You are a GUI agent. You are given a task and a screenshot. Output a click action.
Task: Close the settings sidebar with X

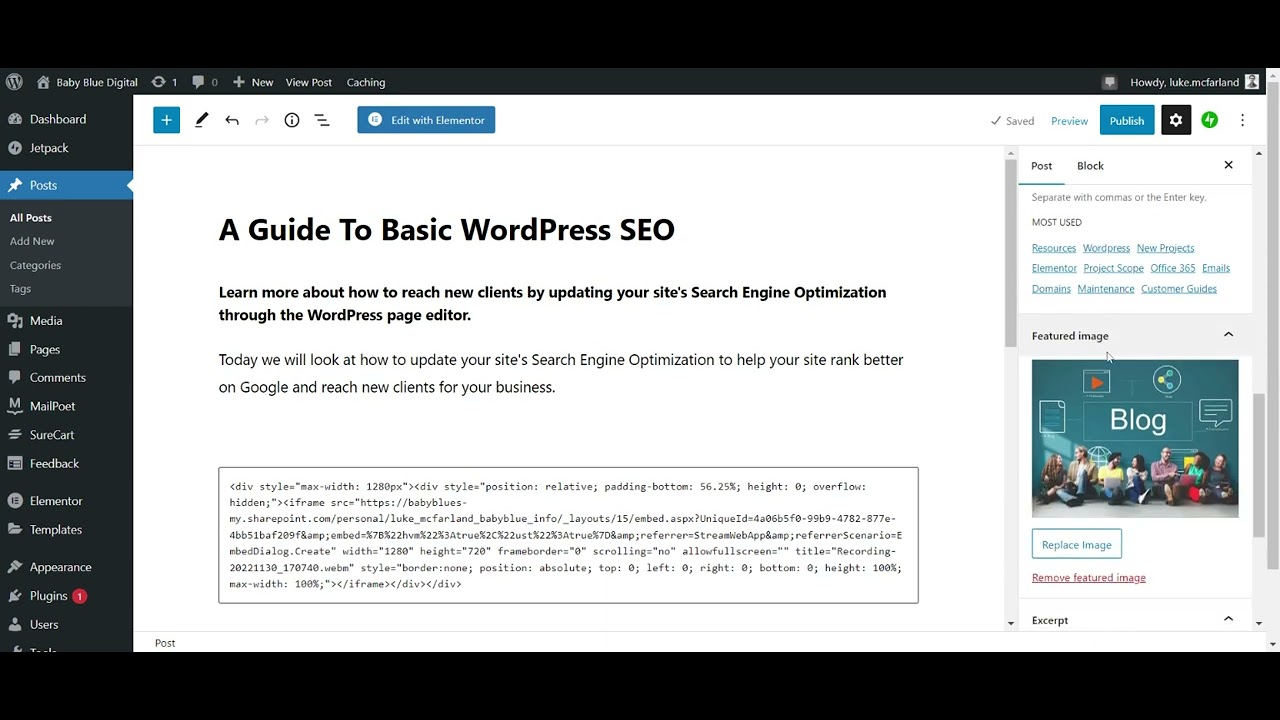pos(1229,165)
